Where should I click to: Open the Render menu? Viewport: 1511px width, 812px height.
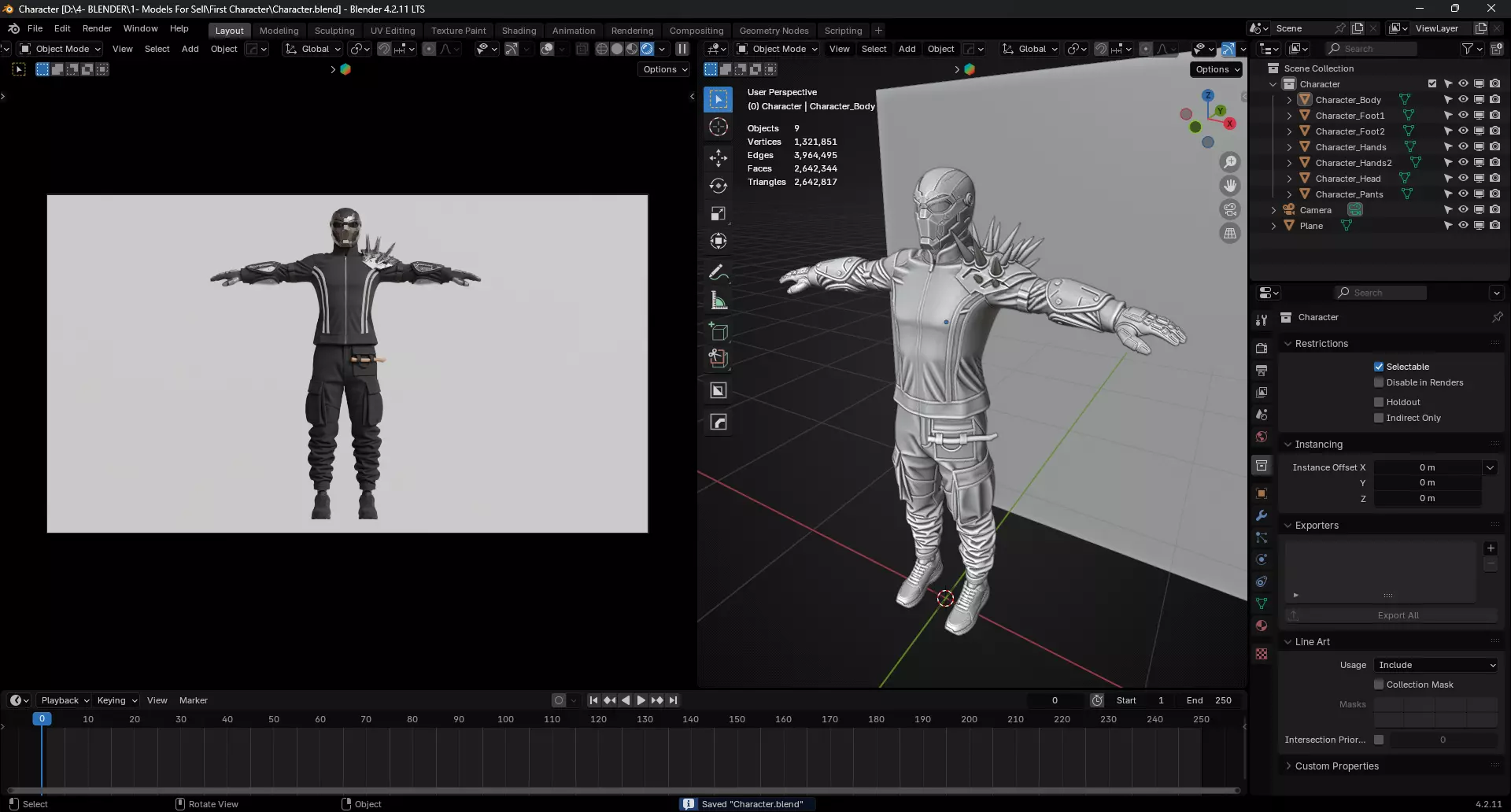[97, 28]
